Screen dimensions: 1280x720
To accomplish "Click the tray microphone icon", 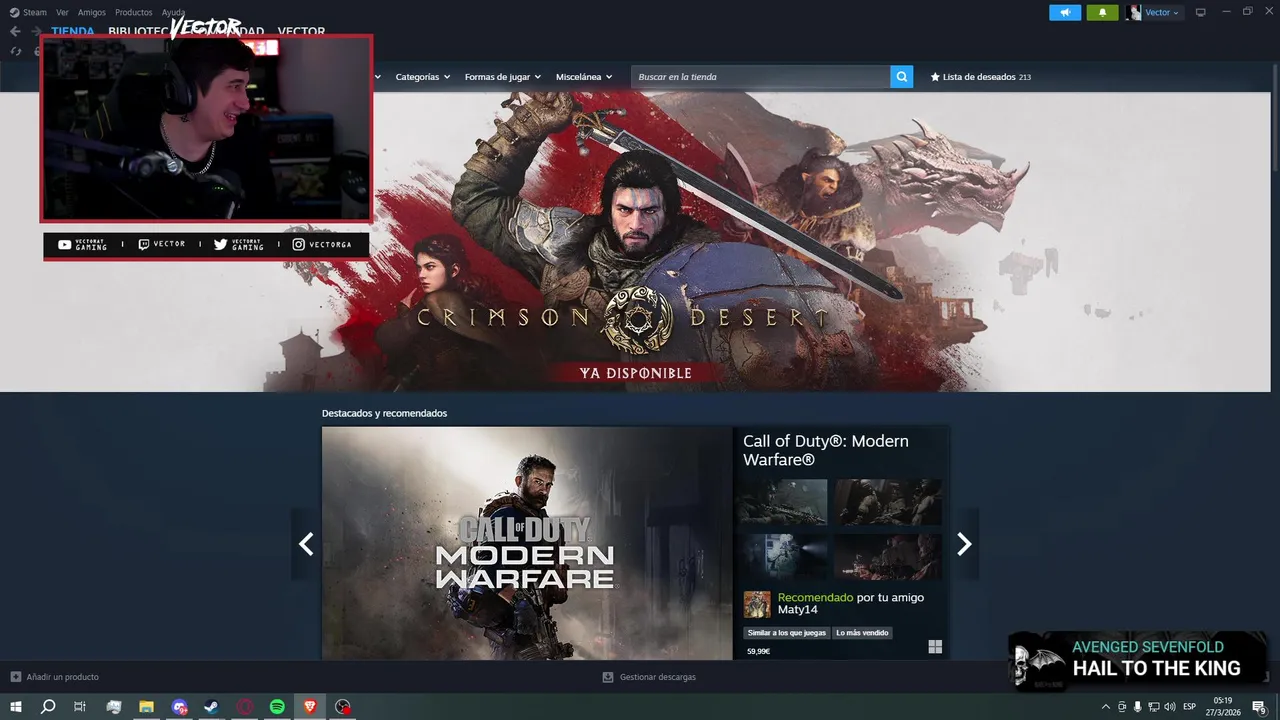I will click(x=1137, y=707).
